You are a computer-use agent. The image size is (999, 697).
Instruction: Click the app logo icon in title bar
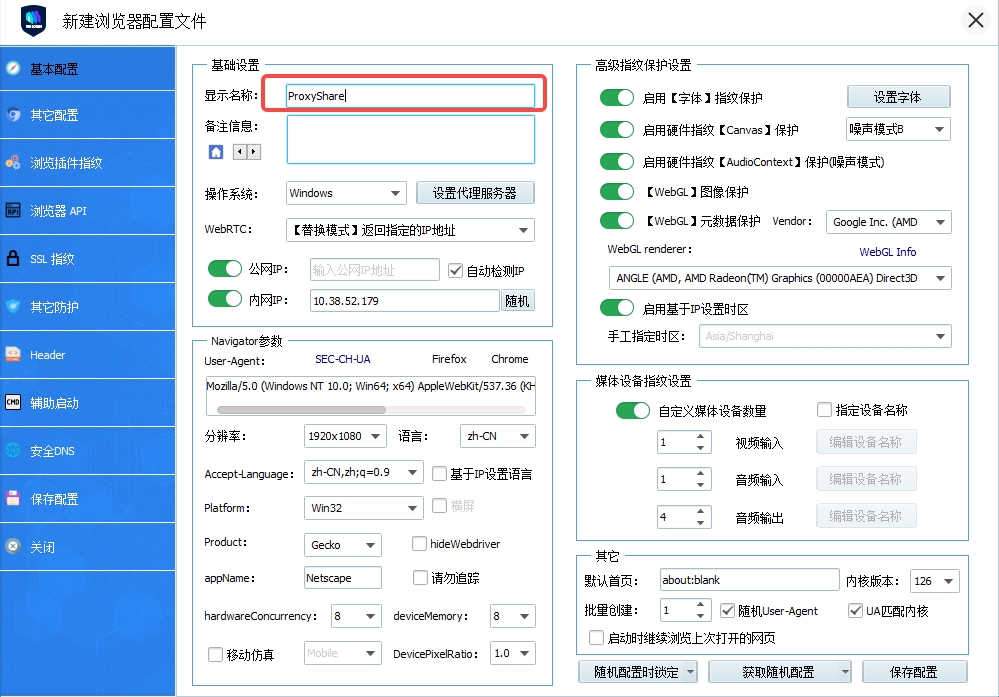coord(34,20)
